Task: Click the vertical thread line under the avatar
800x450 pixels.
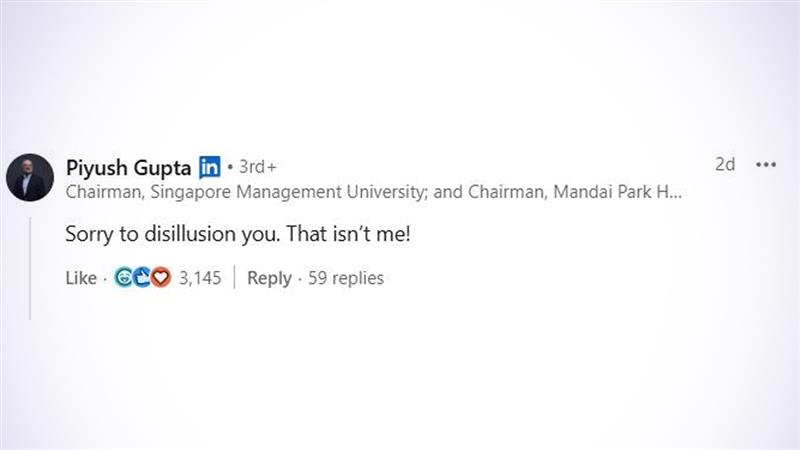Action: coord(30,268)
